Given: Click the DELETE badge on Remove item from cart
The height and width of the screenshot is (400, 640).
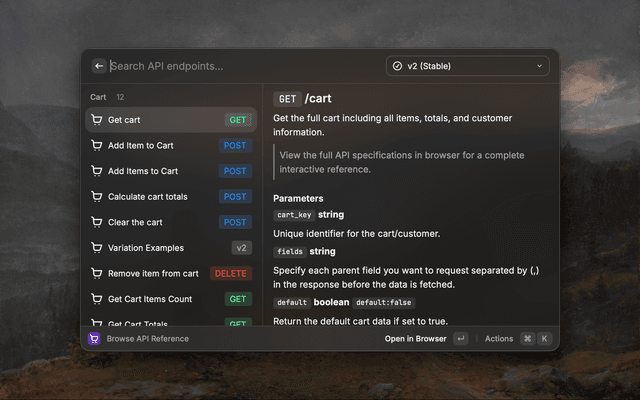Looking at the screenshot, I should pyautogui.click(x=231, y=273).
